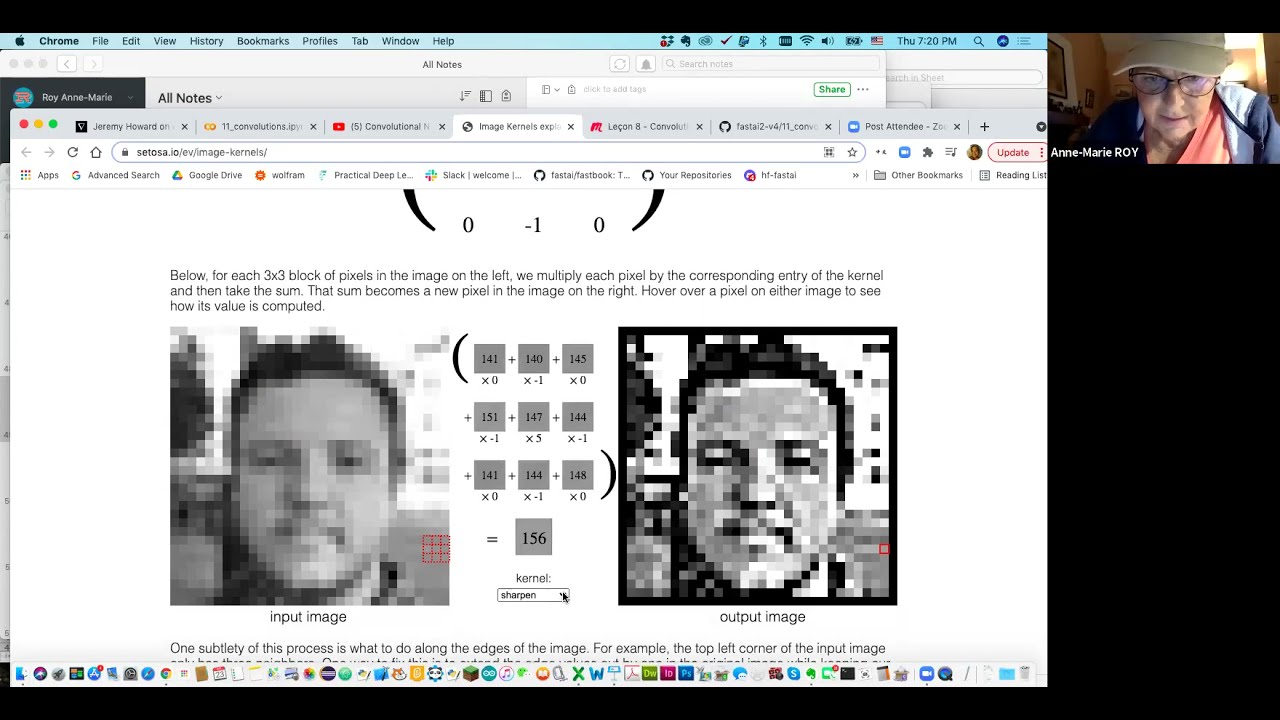
Task: Open Other Bookmarks folder
Action: [918, 175]
